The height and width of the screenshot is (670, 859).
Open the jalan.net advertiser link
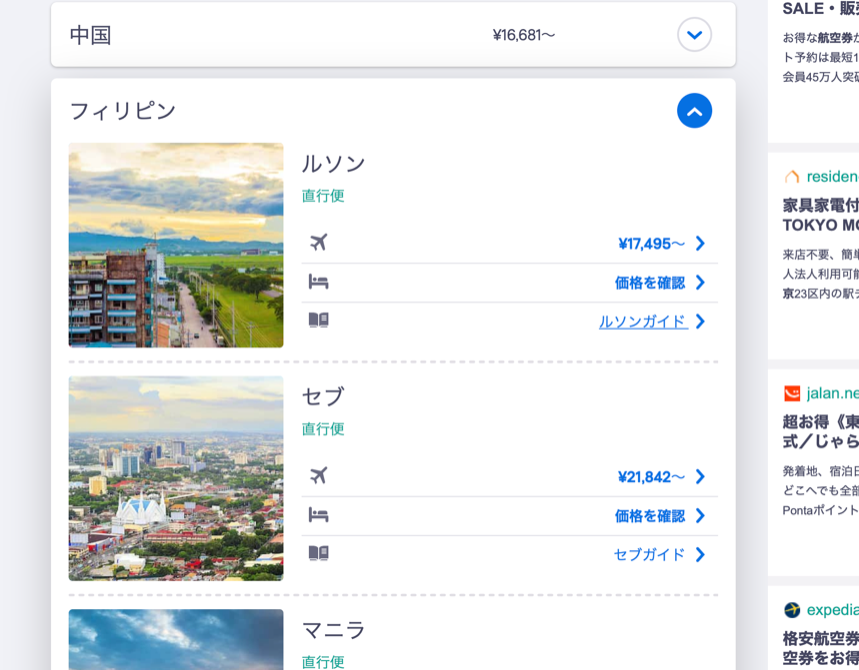click(833, 393)
